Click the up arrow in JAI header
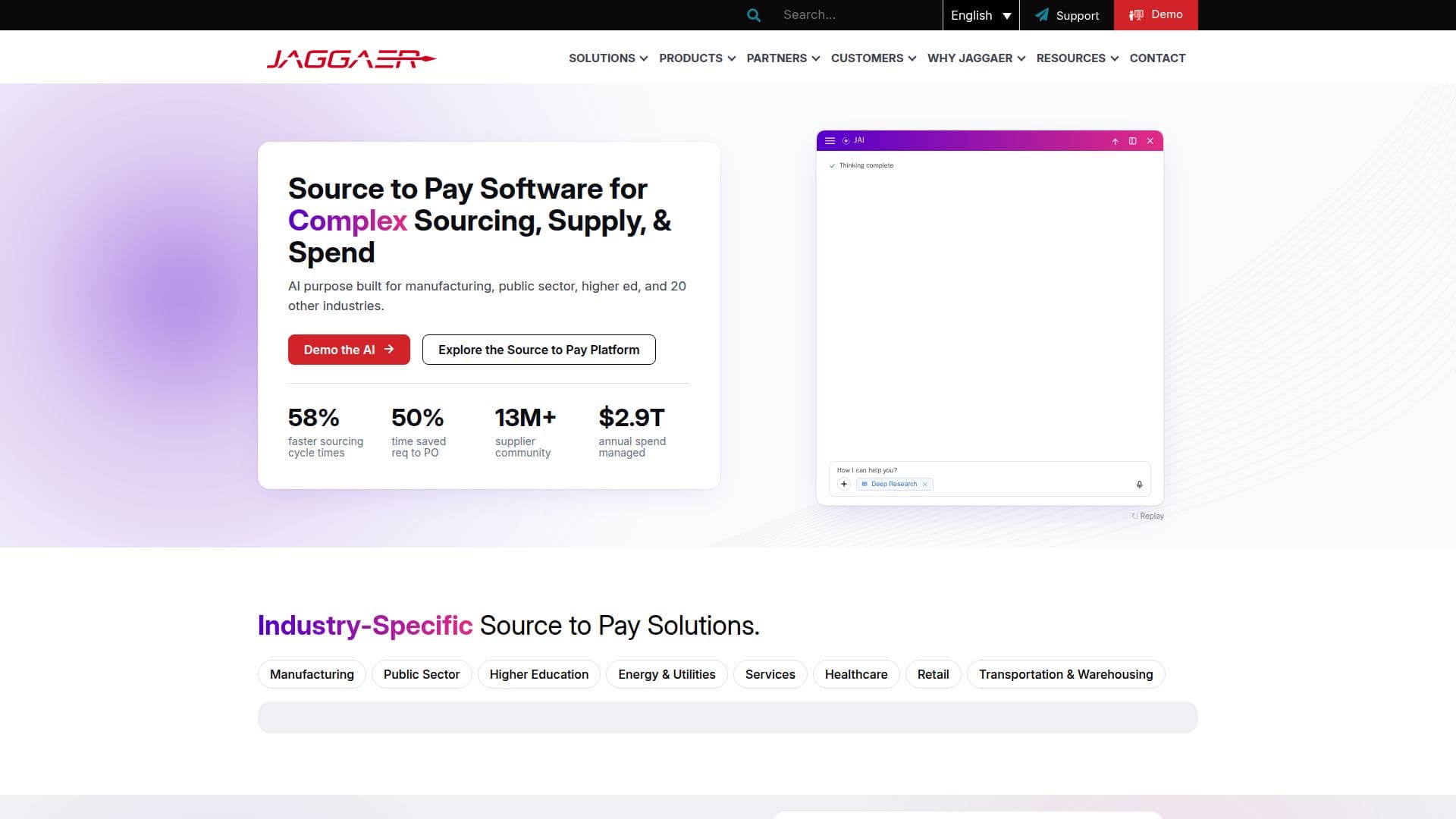Viewport: 1456px width, 819px height. coord(1115,141)
